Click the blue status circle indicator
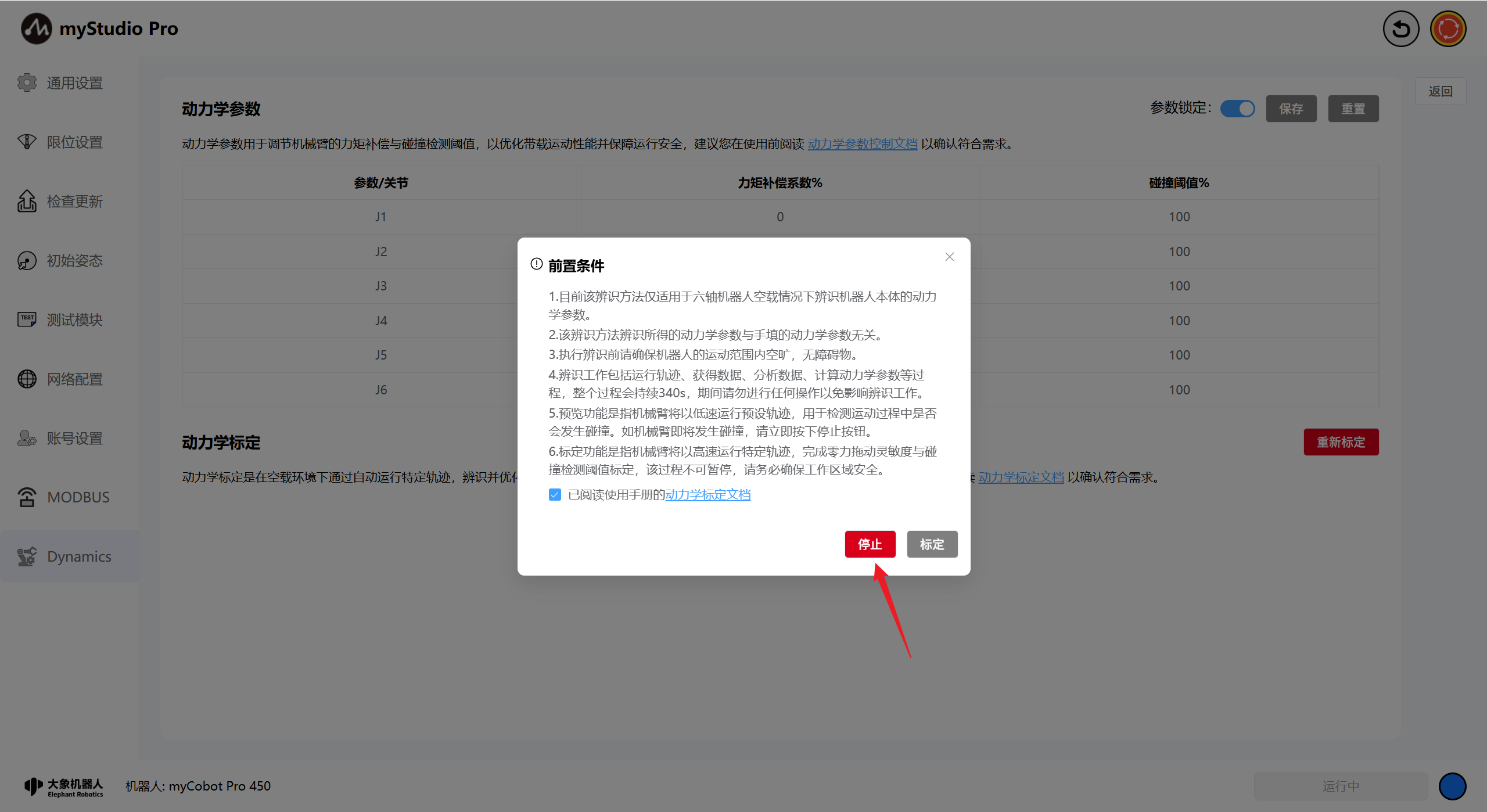 tap(1452, 786)
